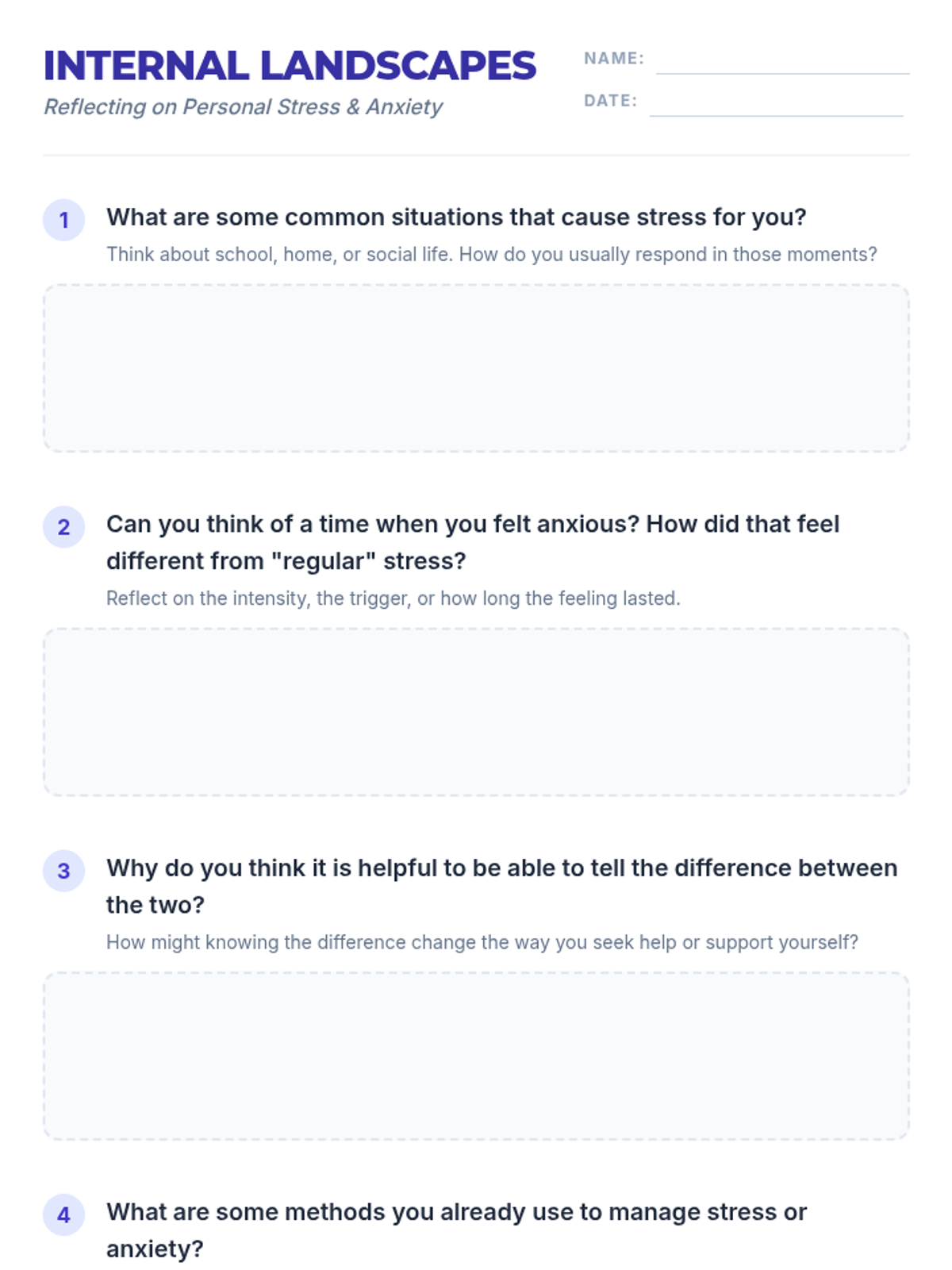
Task: Select the INTERNAL LANDSCAPES title
Action: pyautogui.click(x=290, y=66)
